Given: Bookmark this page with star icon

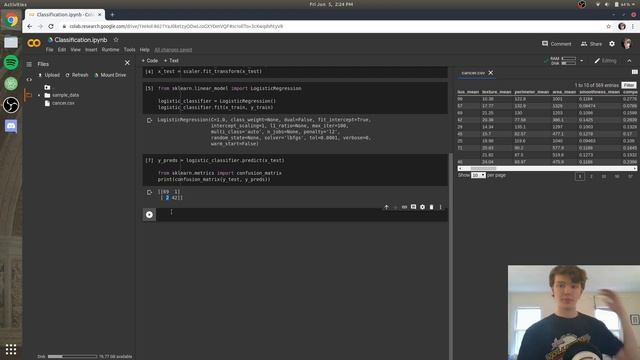Looking at the screenshot, I should tap(608, 26).
